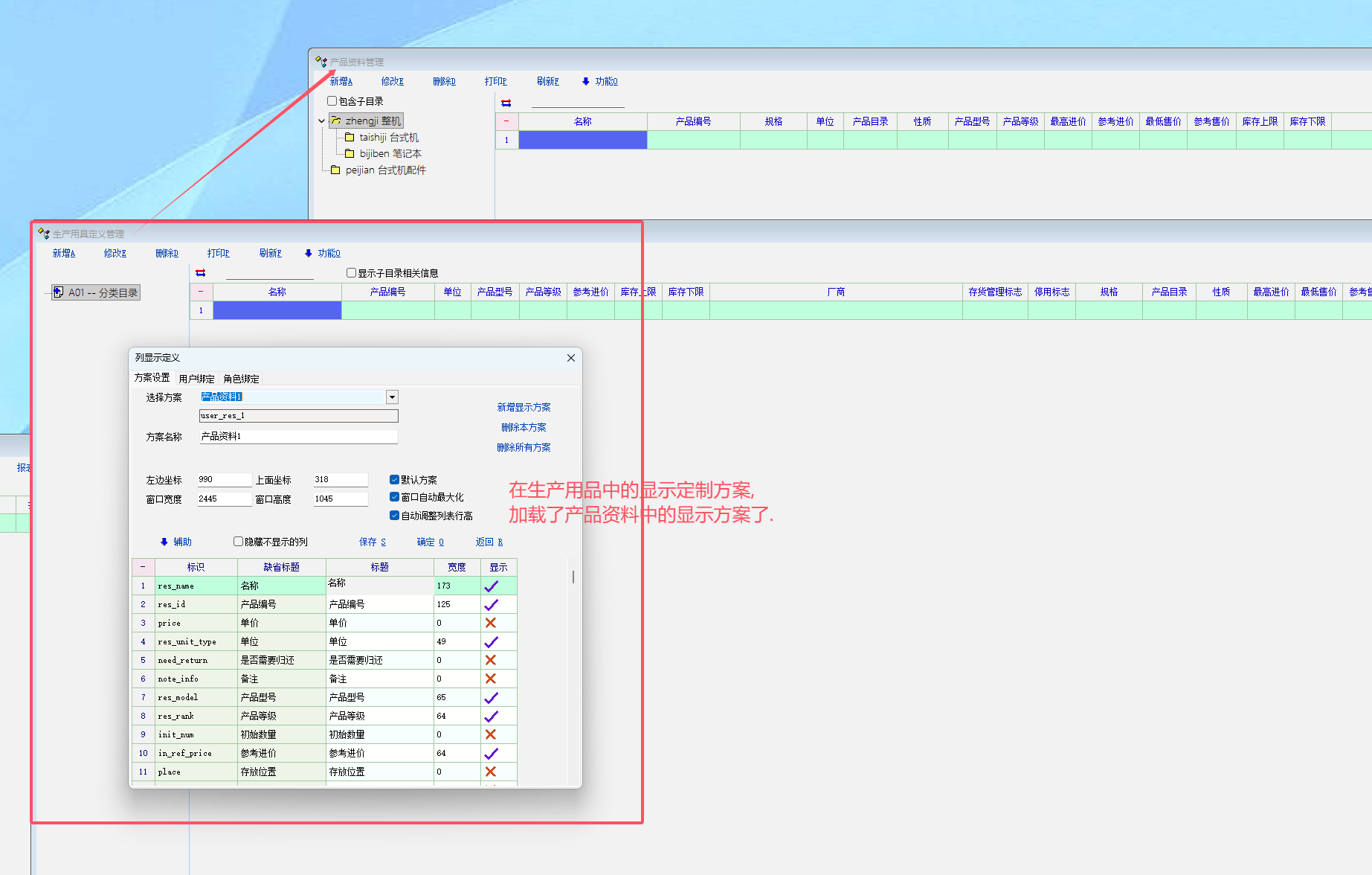Click the 保存 S button
This screenshot has height=875, width=1372.
coord(373,542)
